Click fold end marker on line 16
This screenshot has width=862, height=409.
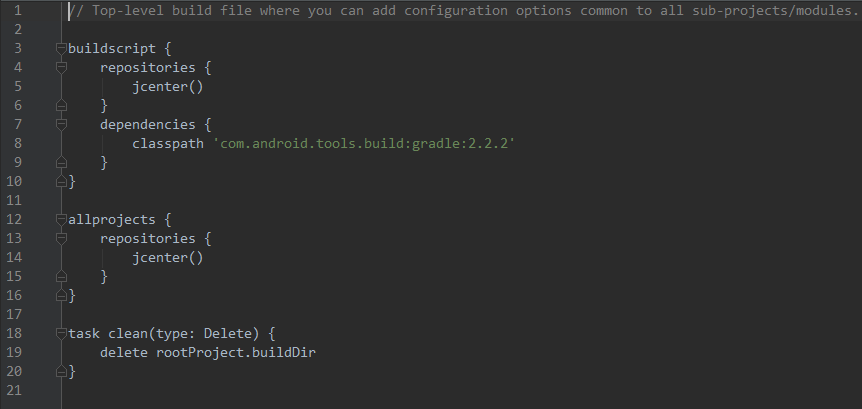tap(62, 295)
